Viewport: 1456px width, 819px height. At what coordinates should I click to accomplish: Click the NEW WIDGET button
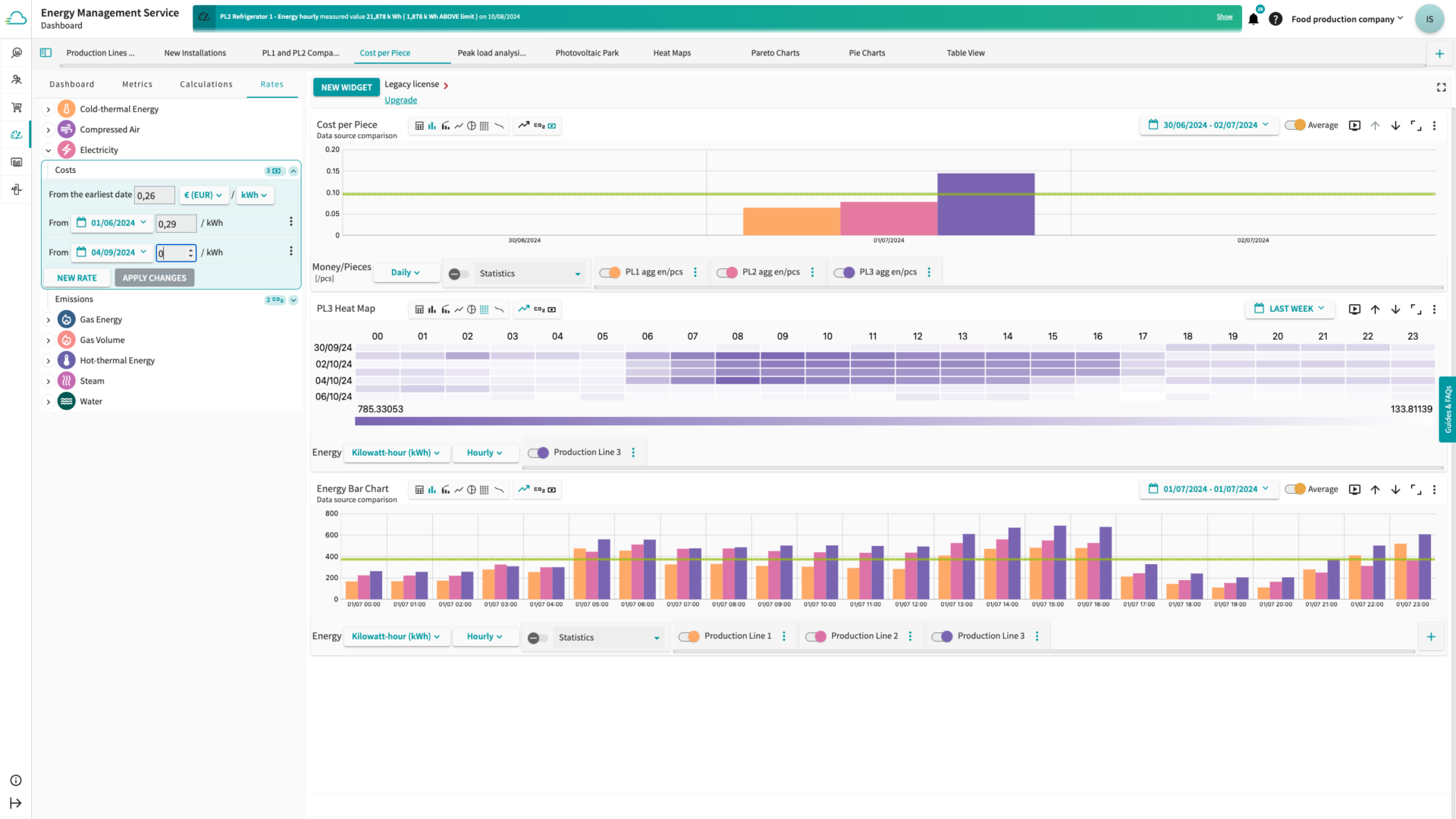tap(346, 87)
